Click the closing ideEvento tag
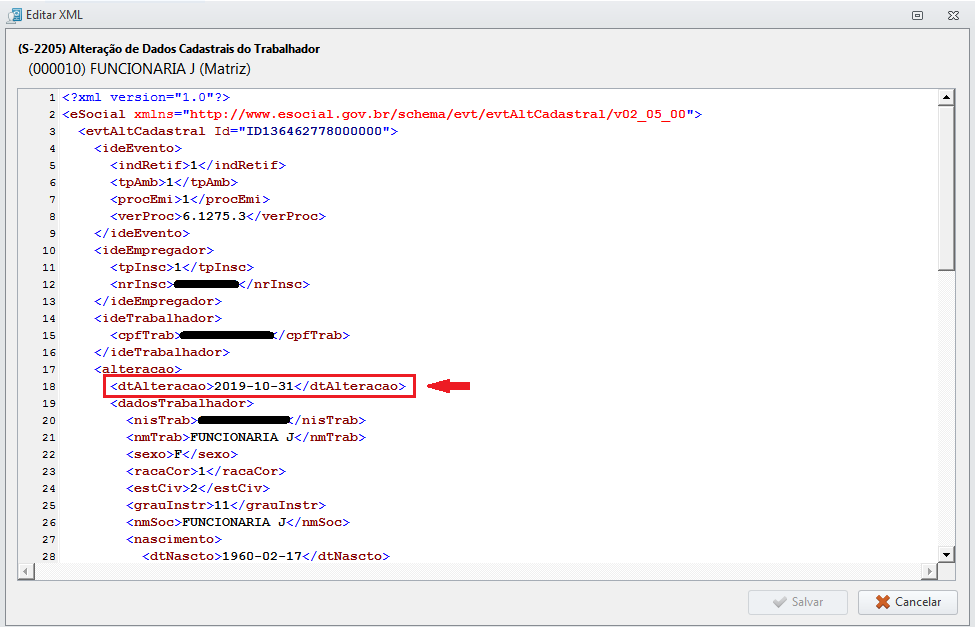The image size is (975, 627). point(142,233)
